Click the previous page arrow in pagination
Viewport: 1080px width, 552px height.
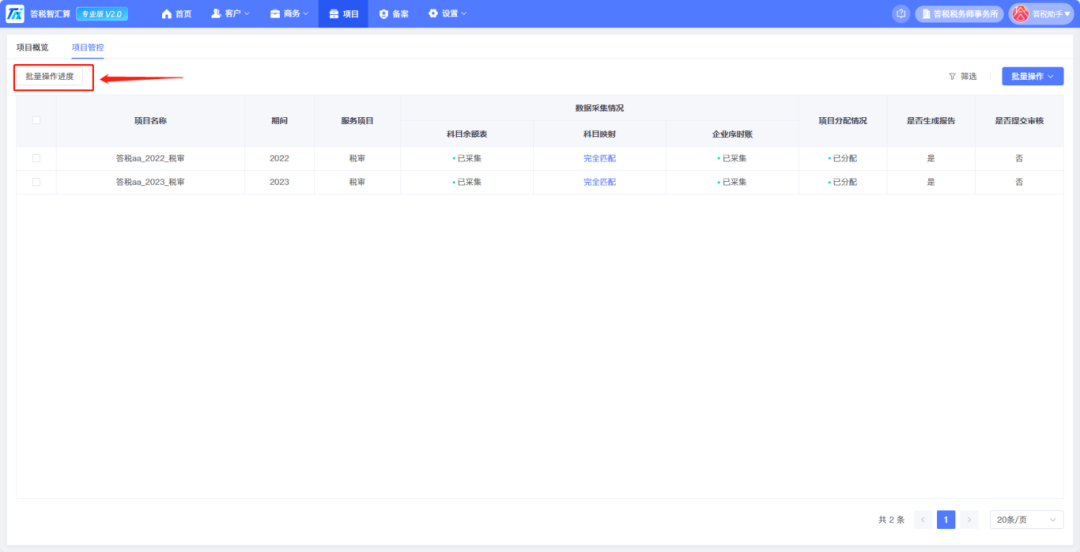click(x=923, y=520)
